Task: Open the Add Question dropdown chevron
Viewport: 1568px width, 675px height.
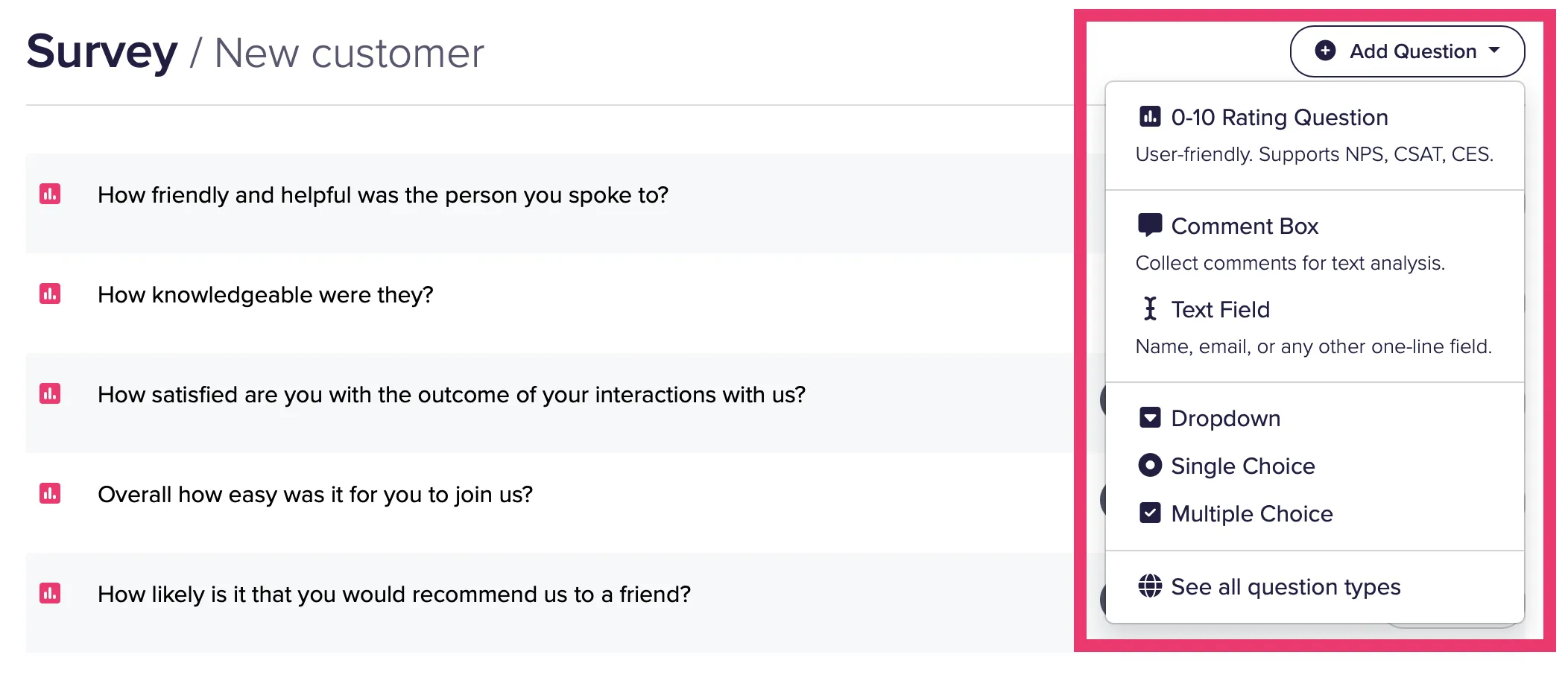Action: coord(1493,51)
